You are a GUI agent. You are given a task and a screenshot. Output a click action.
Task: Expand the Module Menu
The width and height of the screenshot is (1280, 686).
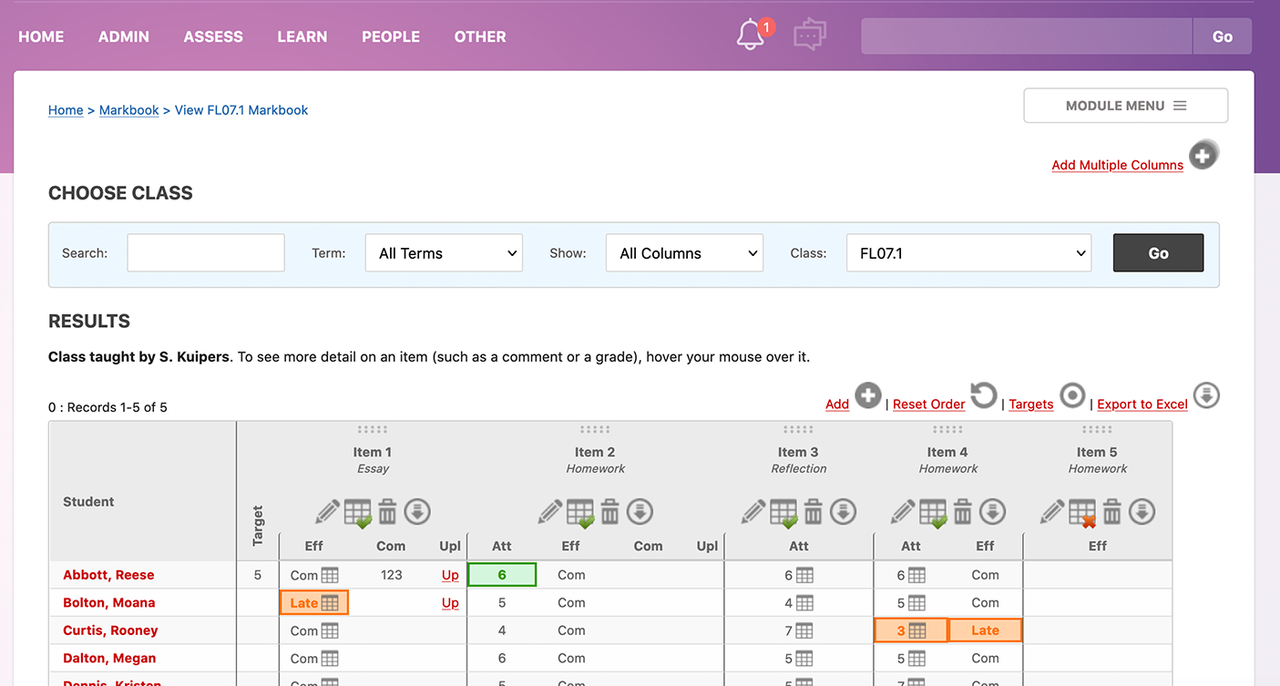[1126, 106]
